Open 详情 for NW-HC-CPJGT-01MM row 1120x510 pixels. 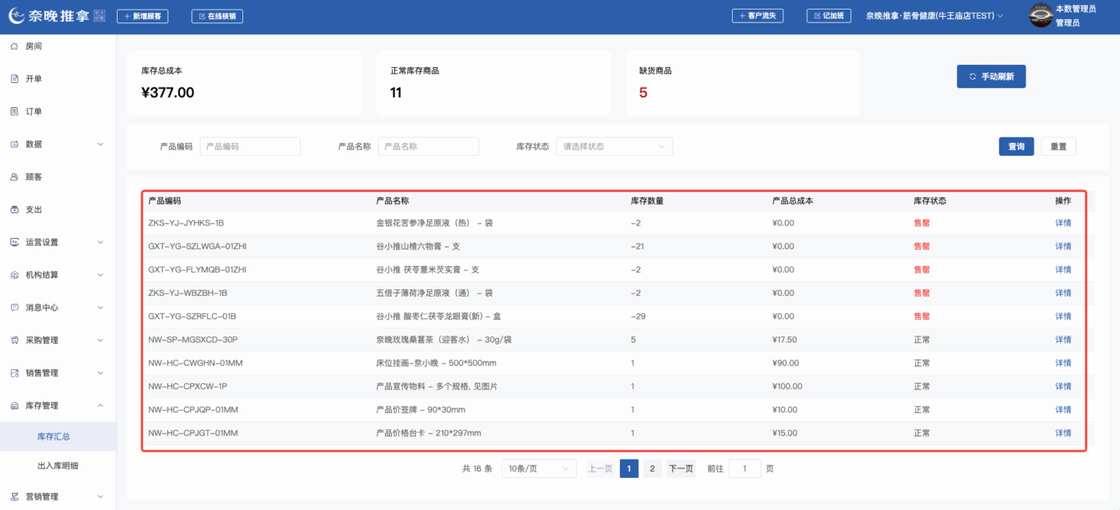coord(1063,433)
